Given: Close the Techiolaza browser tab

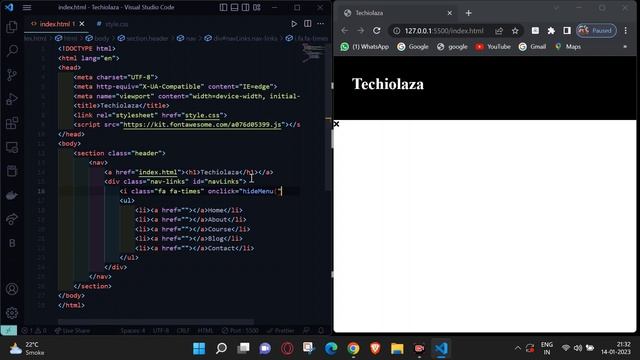Looking at the screenshot, I should 449,13.
